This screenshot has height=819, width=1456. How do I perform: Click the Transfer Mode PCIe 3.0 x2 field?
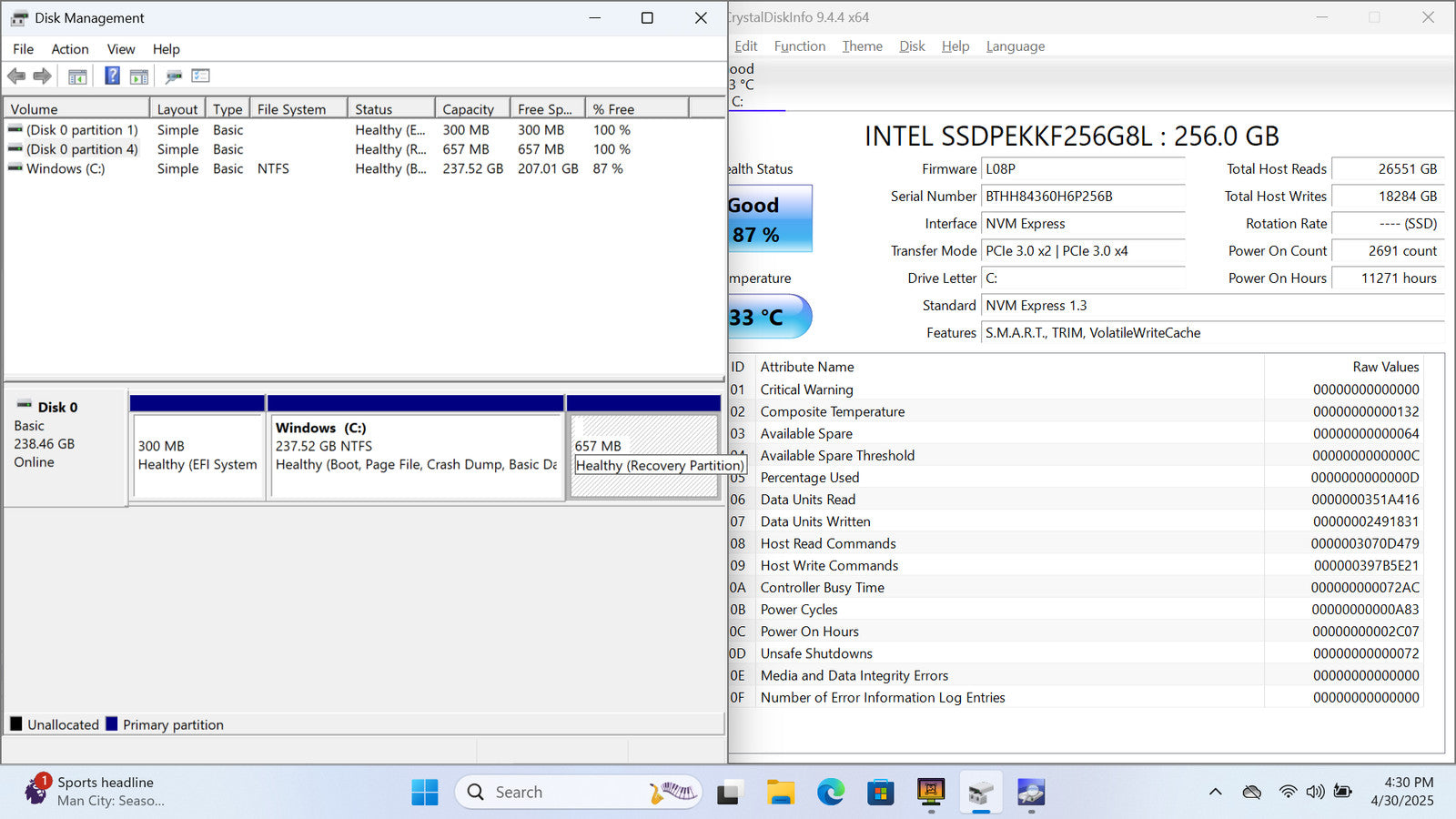click(1083, 251)
